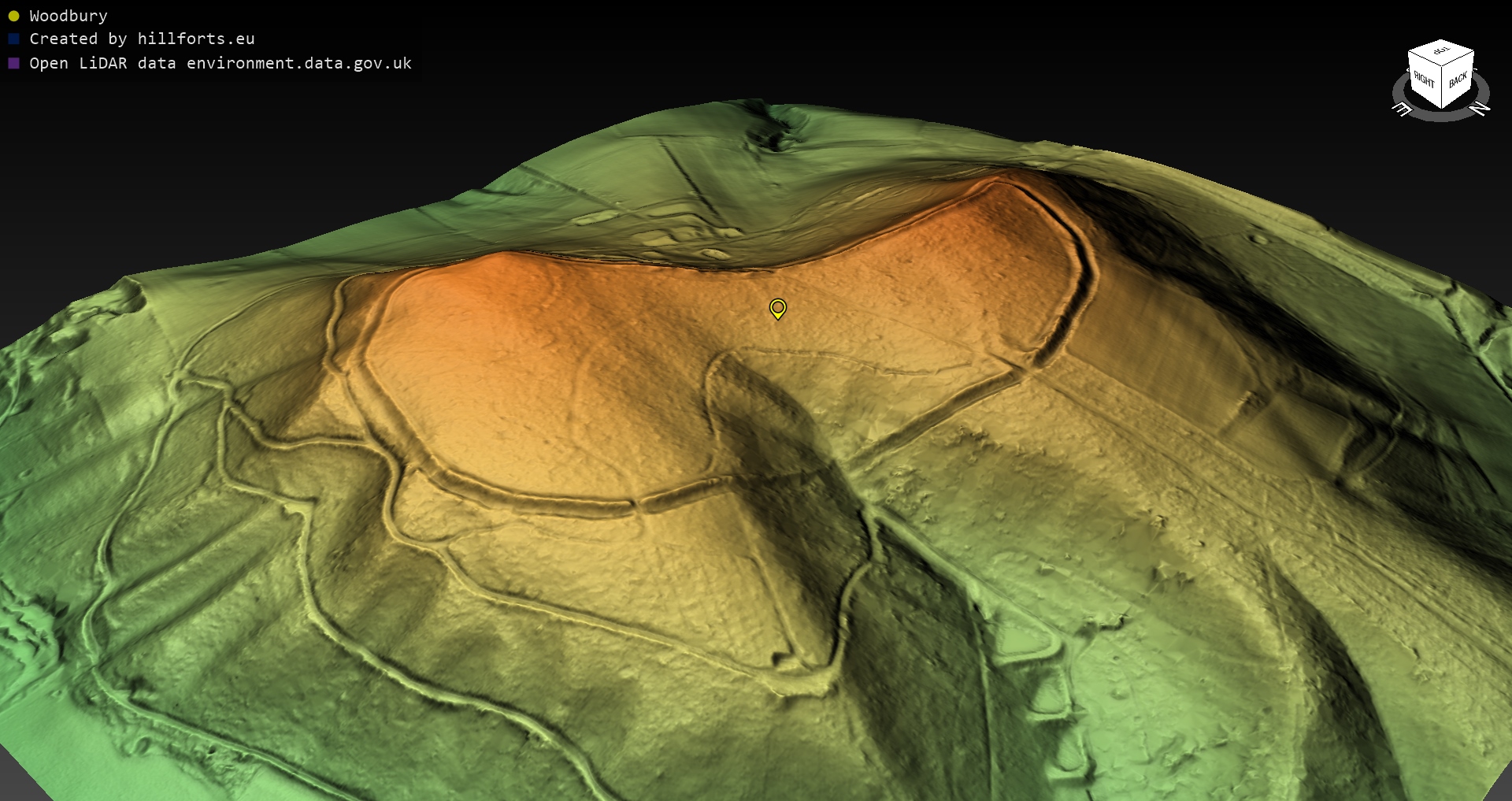Click the purple square beside Open LiDAR data
1512x801 pixels.
tap(13, 63)
